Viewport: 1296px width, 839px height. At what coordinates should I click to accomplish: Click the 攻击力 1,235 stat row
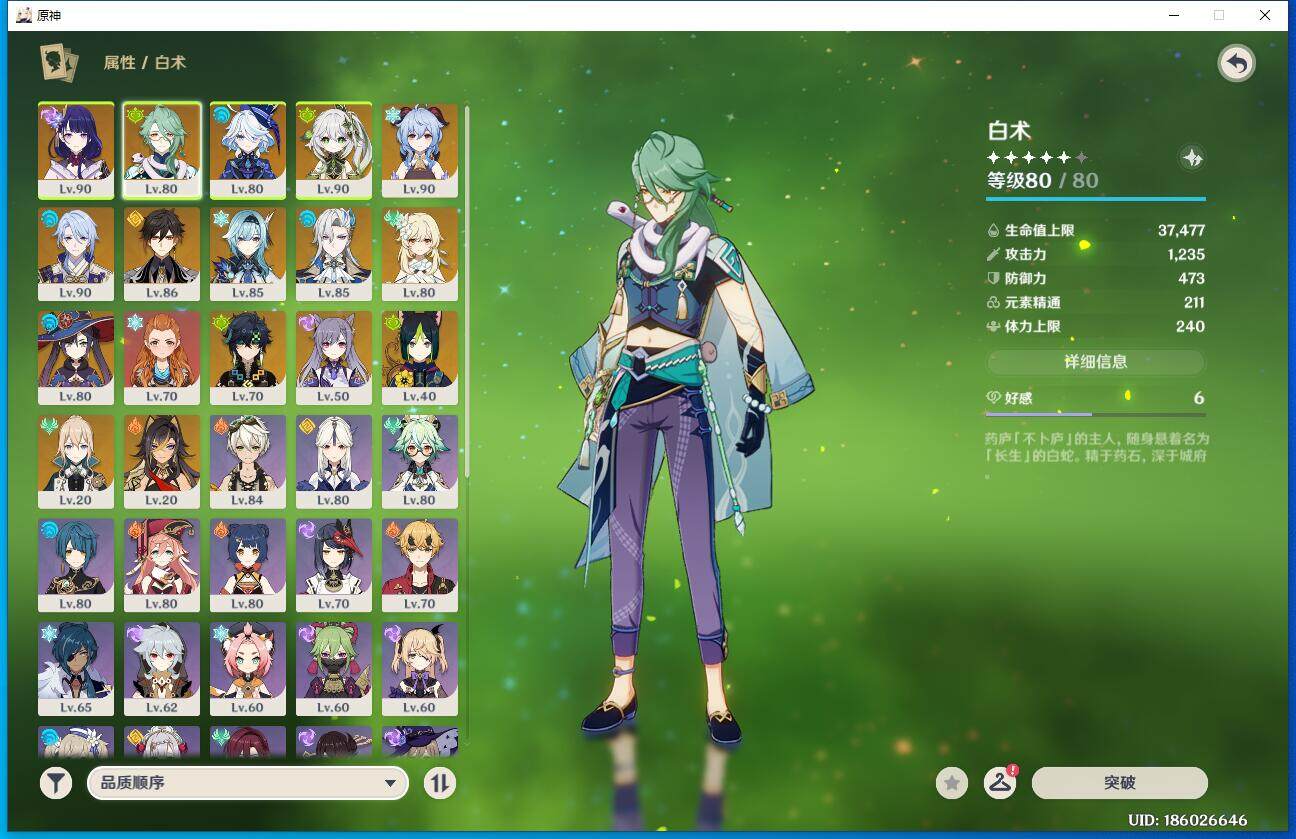point(1095,254)
